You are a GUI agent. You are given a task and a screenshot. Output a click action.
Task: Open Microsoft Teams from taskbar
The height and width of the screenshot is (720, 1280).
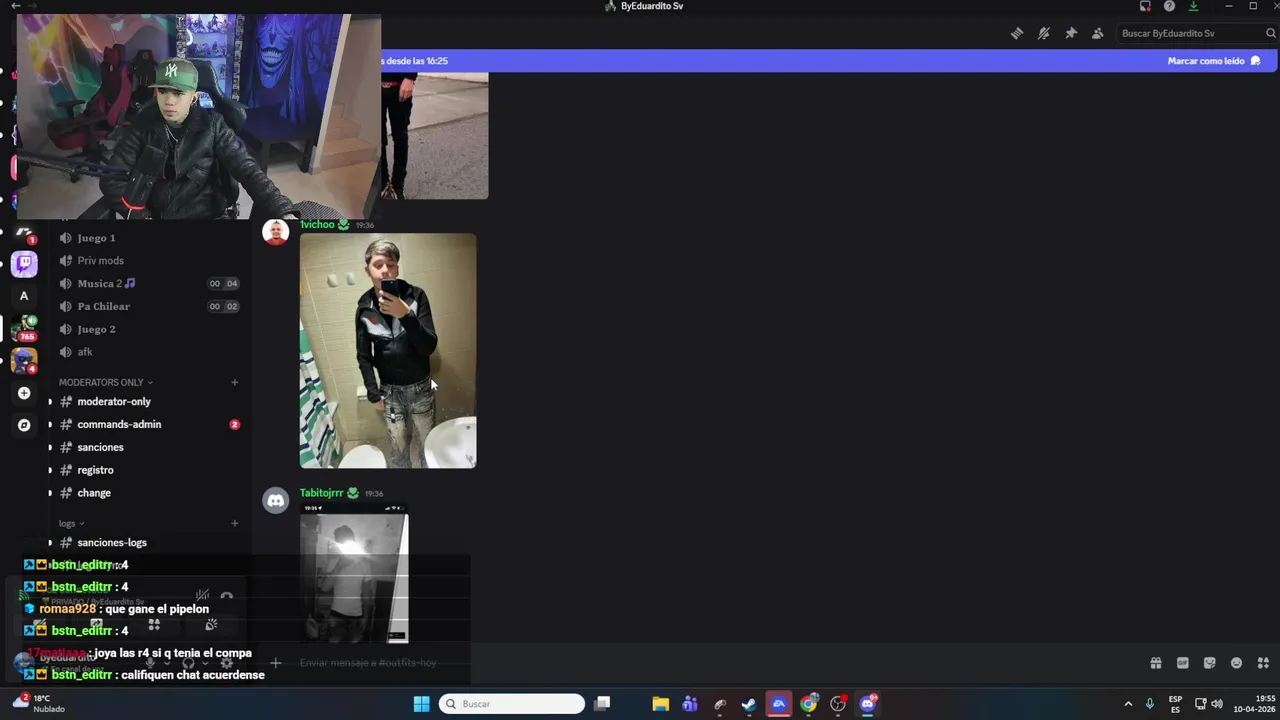click(x=690, y=704)
